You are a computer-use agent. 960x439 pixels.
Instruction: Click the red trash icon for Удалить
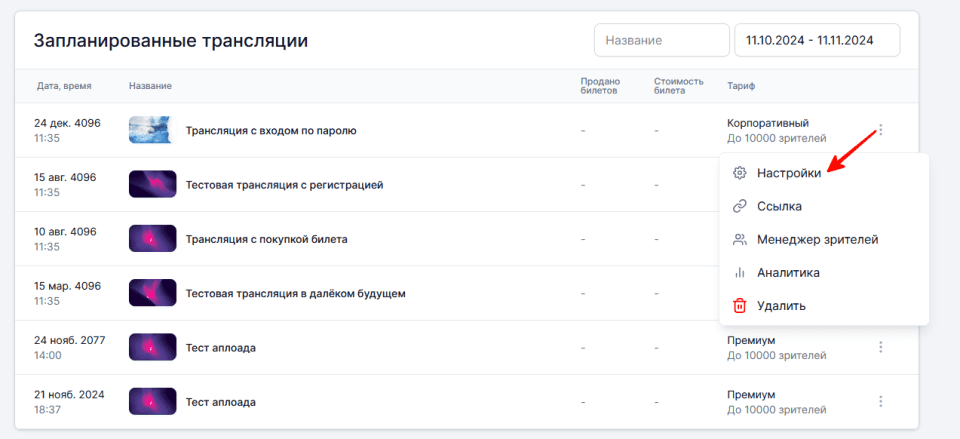tap(740, 305)
